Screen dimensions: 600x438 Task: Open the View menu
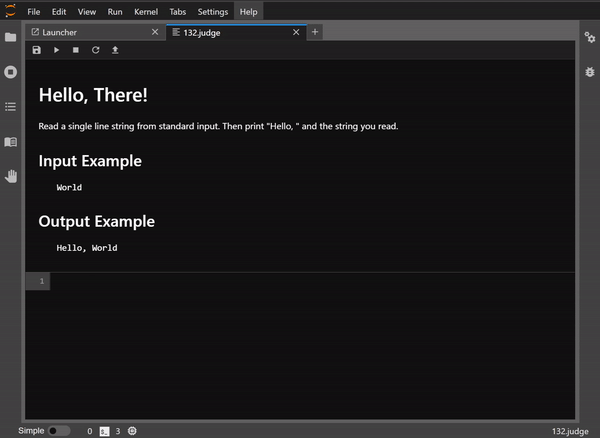pyautogui.click(x=87, y=12)
